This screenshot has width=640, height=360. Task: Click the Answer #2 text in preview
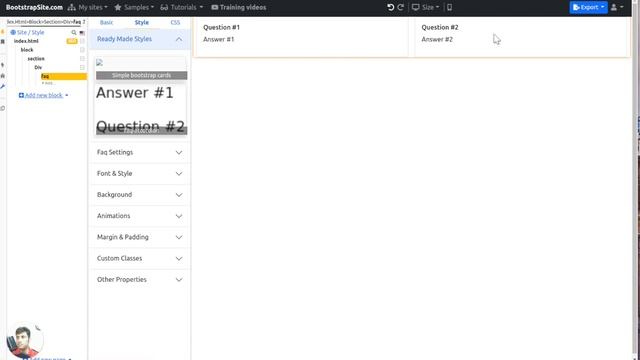point(437,39)
